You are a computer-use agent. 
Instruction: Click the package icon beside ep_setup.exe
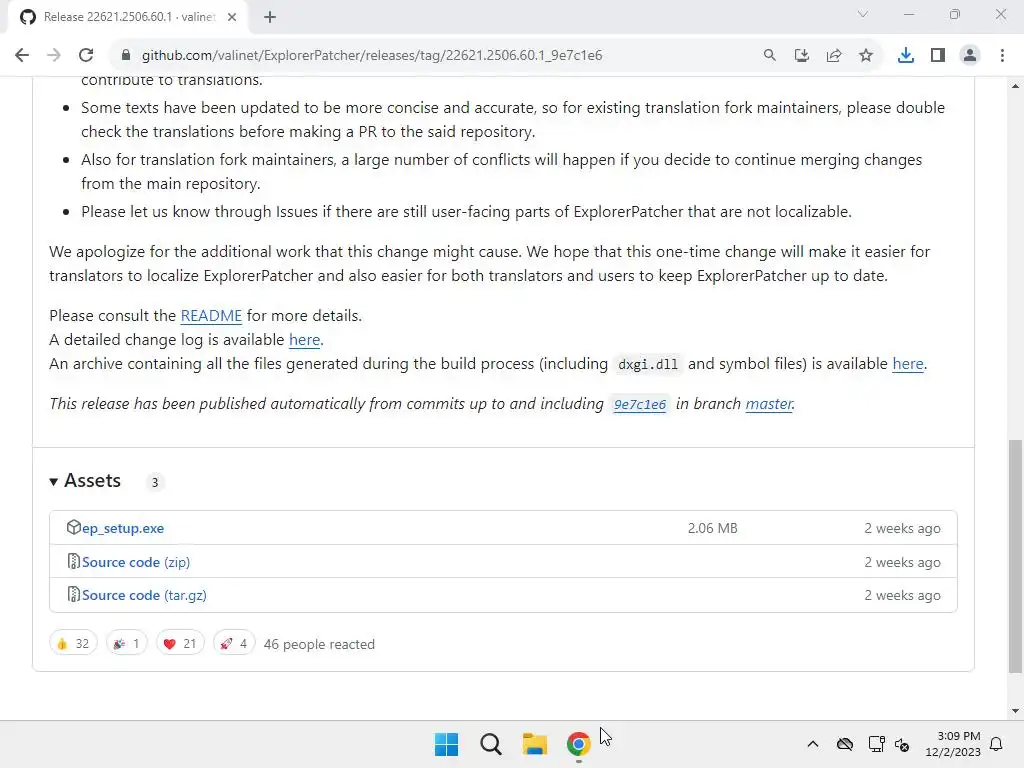tap(73, 527)
